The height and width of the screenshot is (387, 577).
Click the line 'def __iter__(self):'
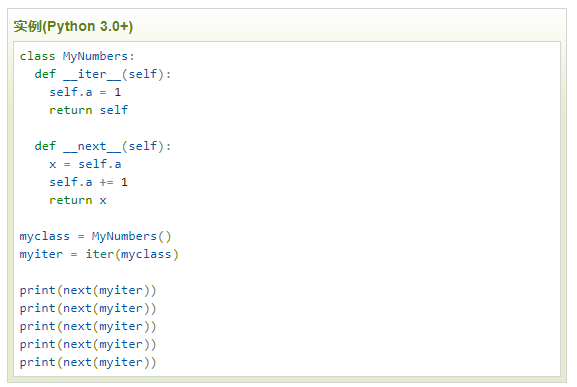click(x=103, y=74)
